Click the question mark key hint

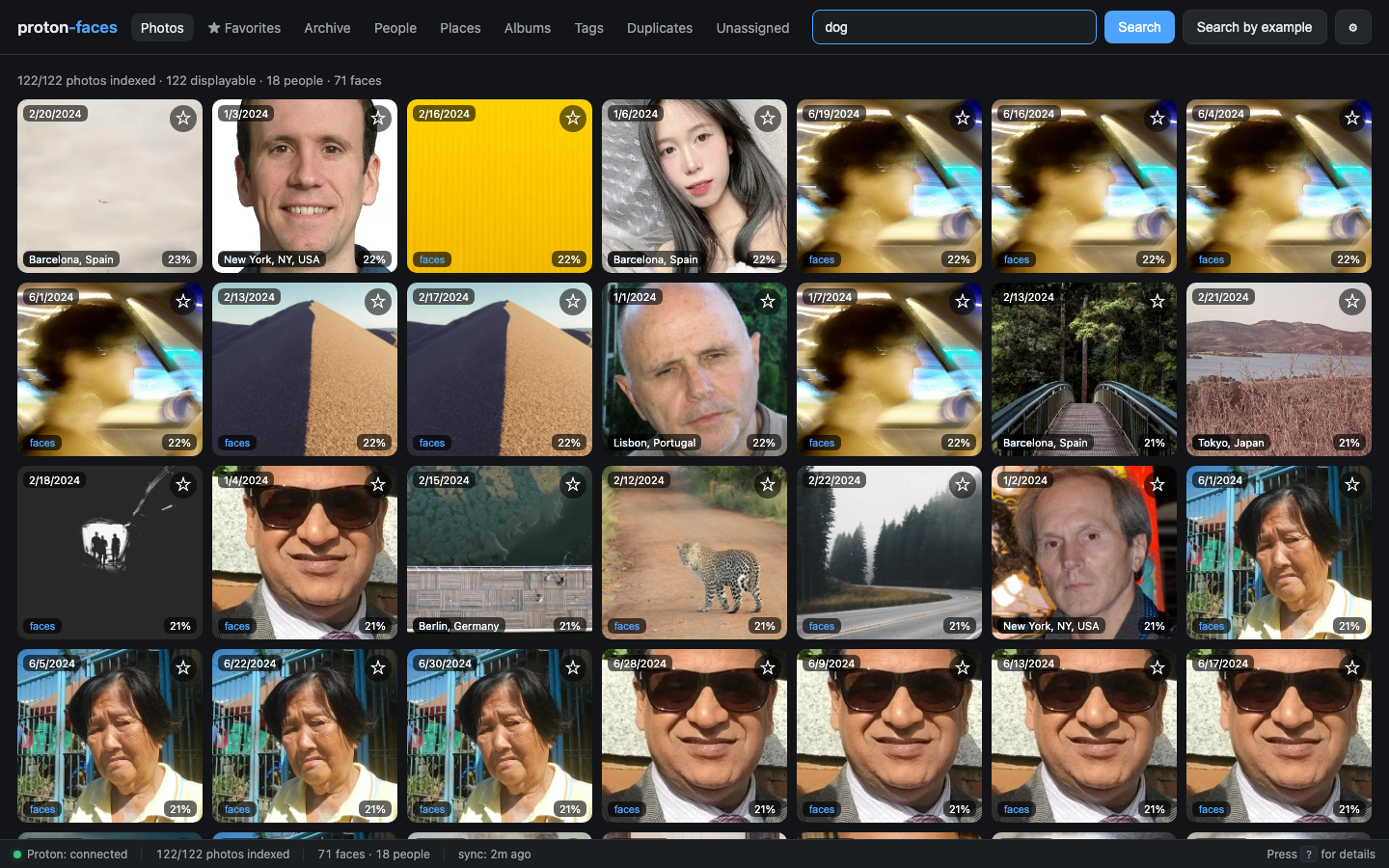(1309, 854)
